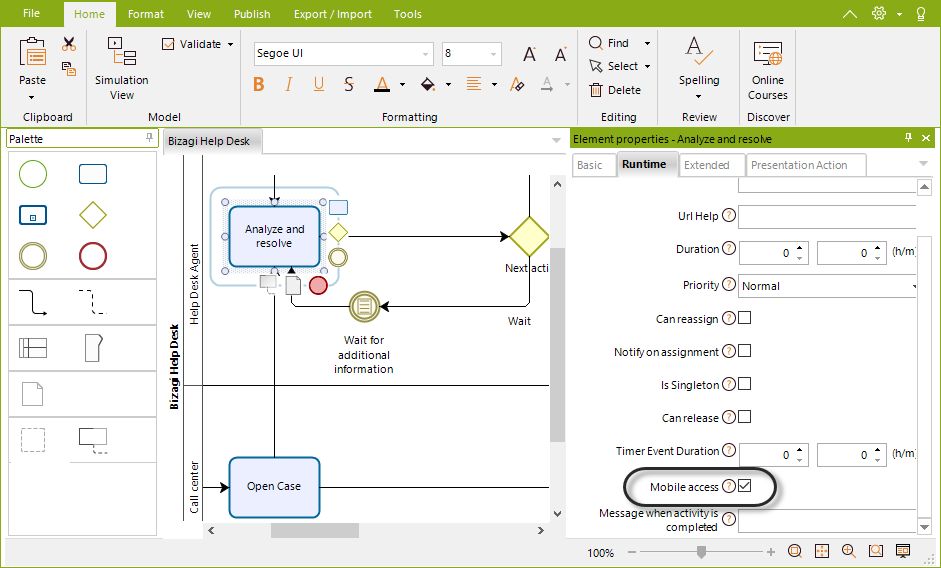Expand the Select dropdown arrow
Screen dimensions: 941x568
pos(647,66)
